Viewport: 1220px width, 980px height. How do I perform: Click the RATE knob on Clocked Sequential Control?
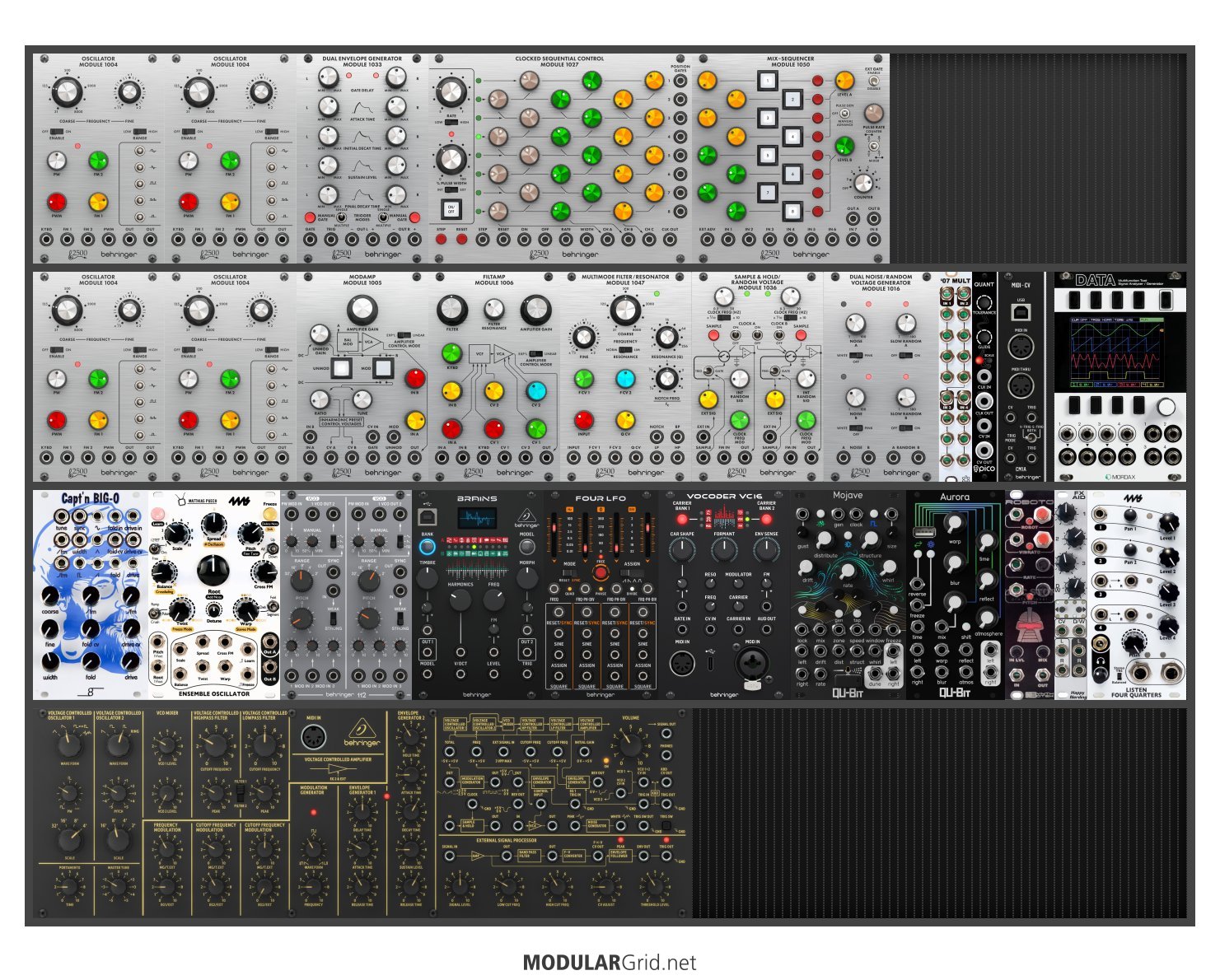coord(451,92)
